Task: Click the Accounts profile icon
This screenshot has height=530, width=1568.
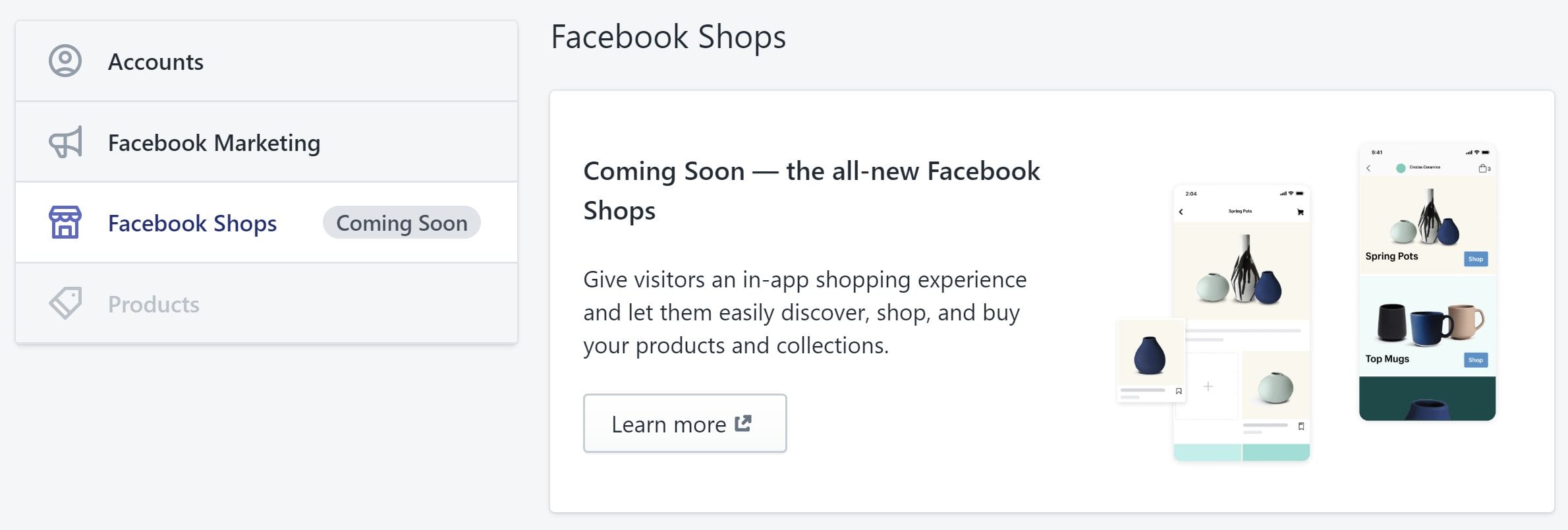Action: (64, 61)
